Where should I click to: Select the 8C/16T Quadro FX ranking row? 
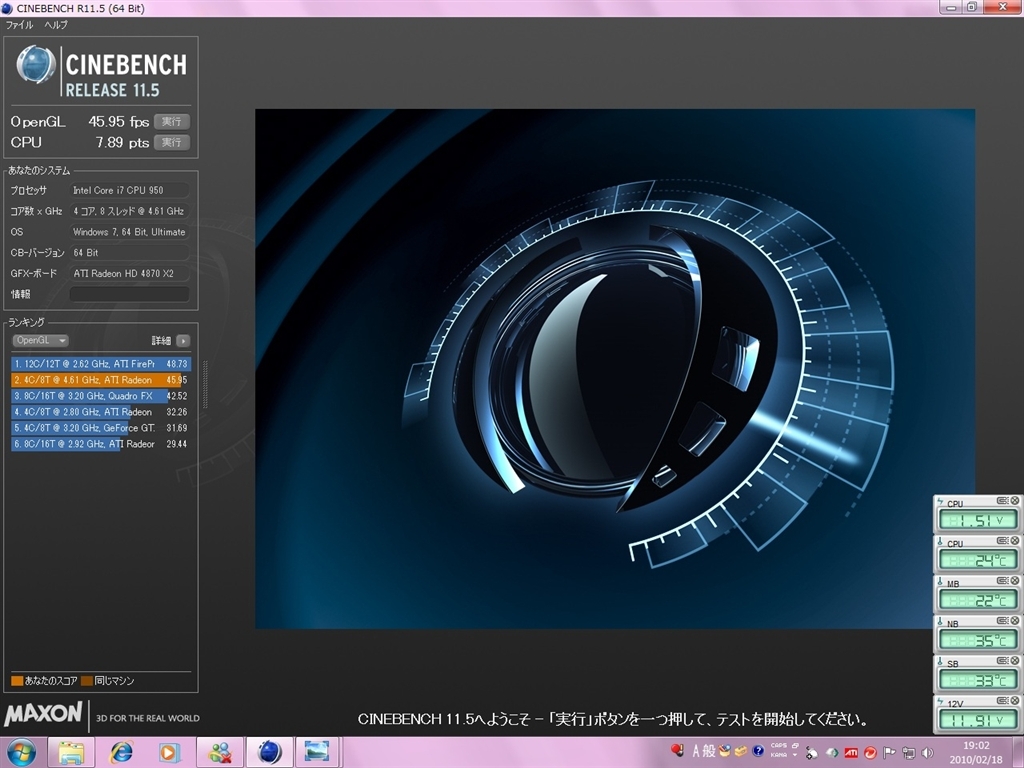pyautogui.click(x=100, y=396)
